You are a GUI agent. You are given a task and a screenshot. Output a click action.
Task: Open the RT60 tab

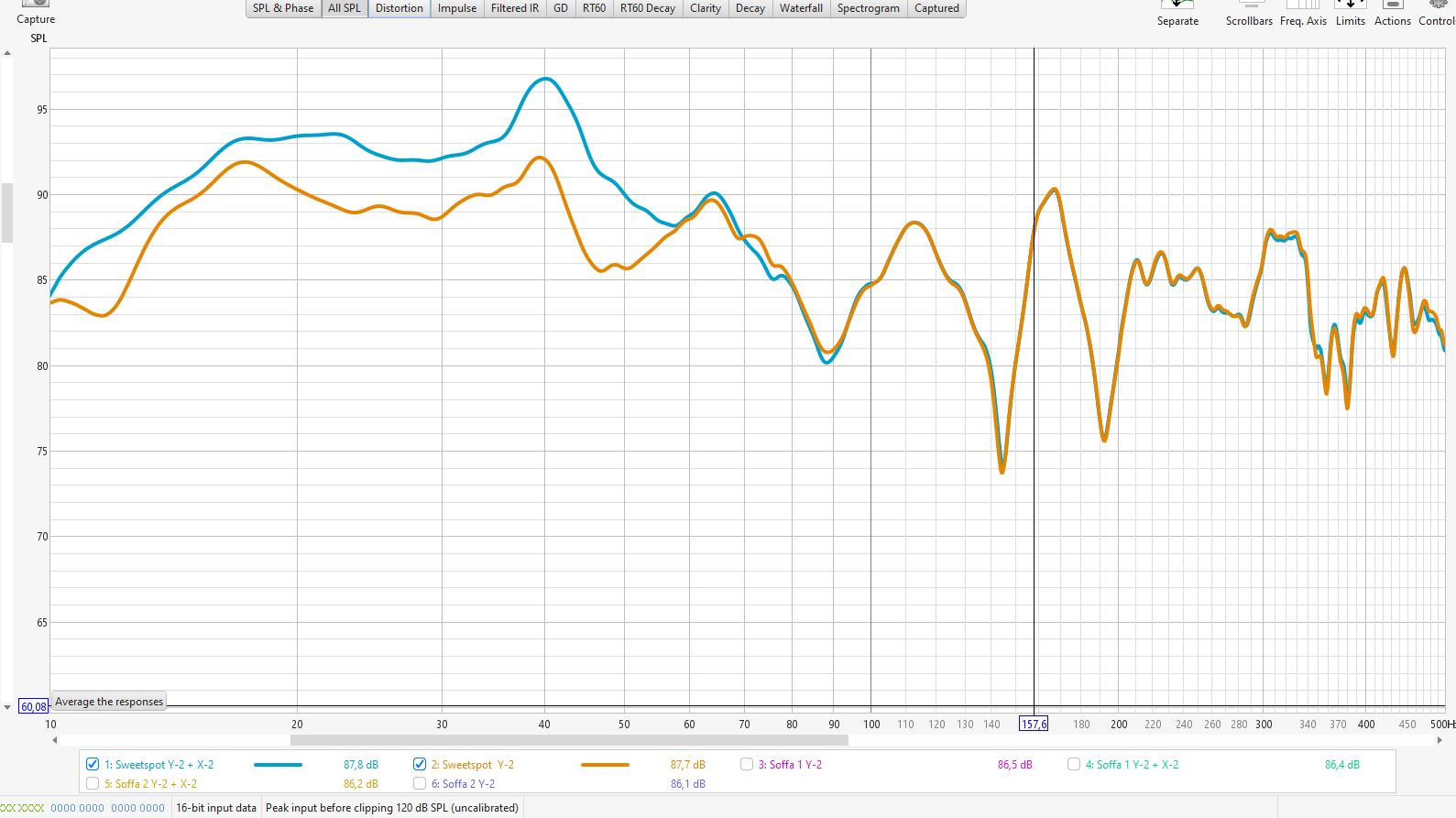coord(595,8)
